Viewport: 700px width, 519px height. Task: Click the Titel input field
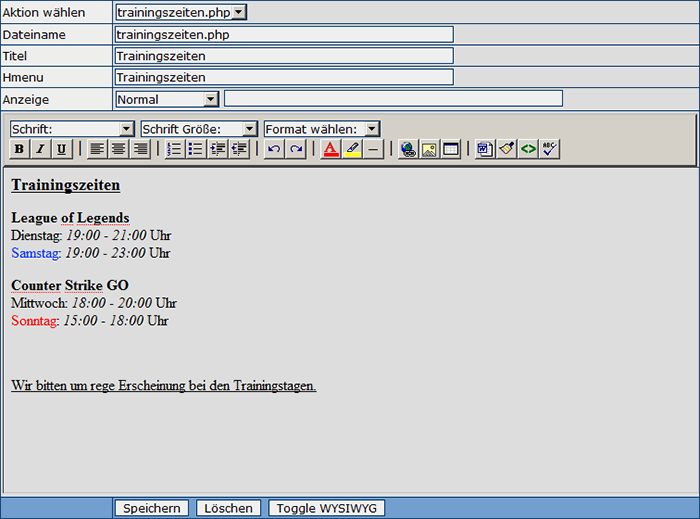tap(284, 56)
